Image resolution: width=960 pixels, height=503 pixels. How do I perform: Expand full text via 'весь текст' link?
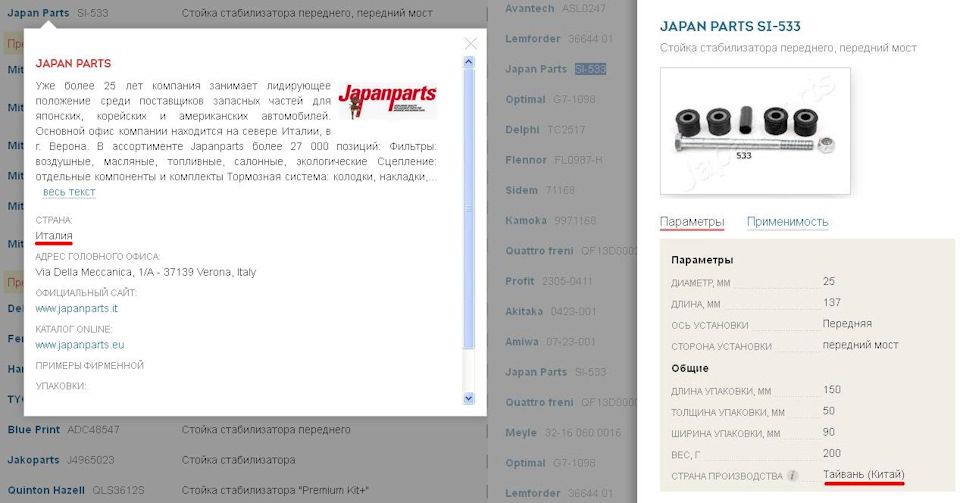[69, 192]
